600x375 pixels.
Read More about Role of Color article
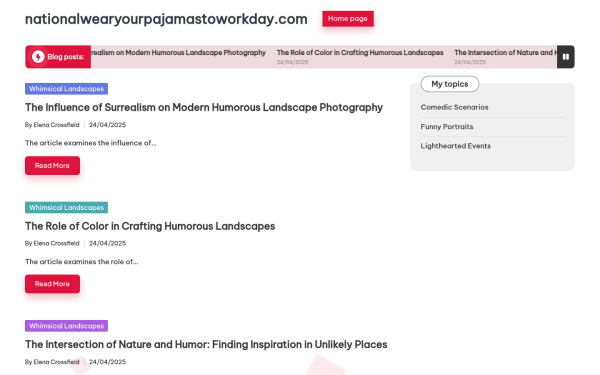click(52, 284)
